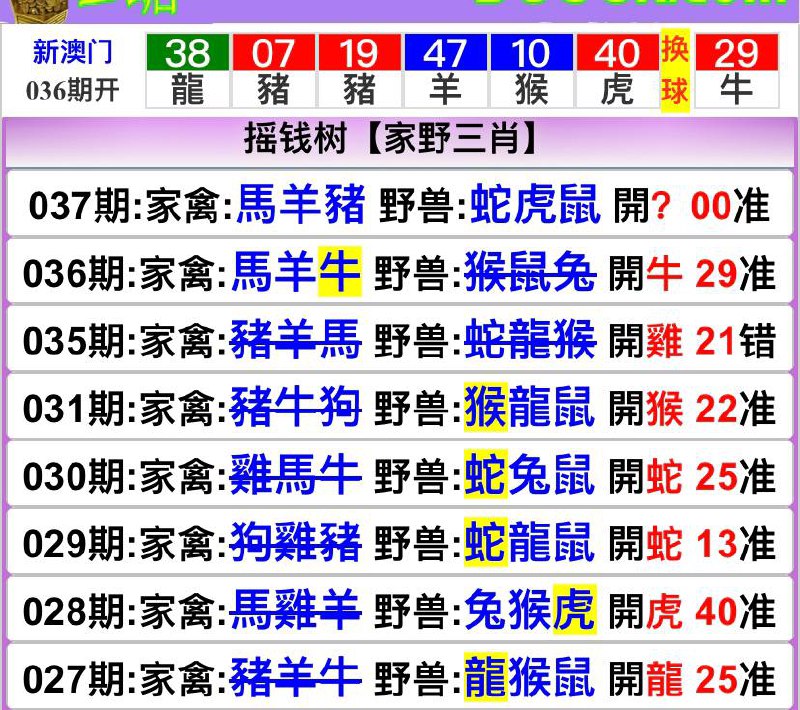Image resolution: width=800 pixels, height=710 pixels.
Task: Open the 030期 prediction row
Action: pyautogui.click(x=399, y=474)
